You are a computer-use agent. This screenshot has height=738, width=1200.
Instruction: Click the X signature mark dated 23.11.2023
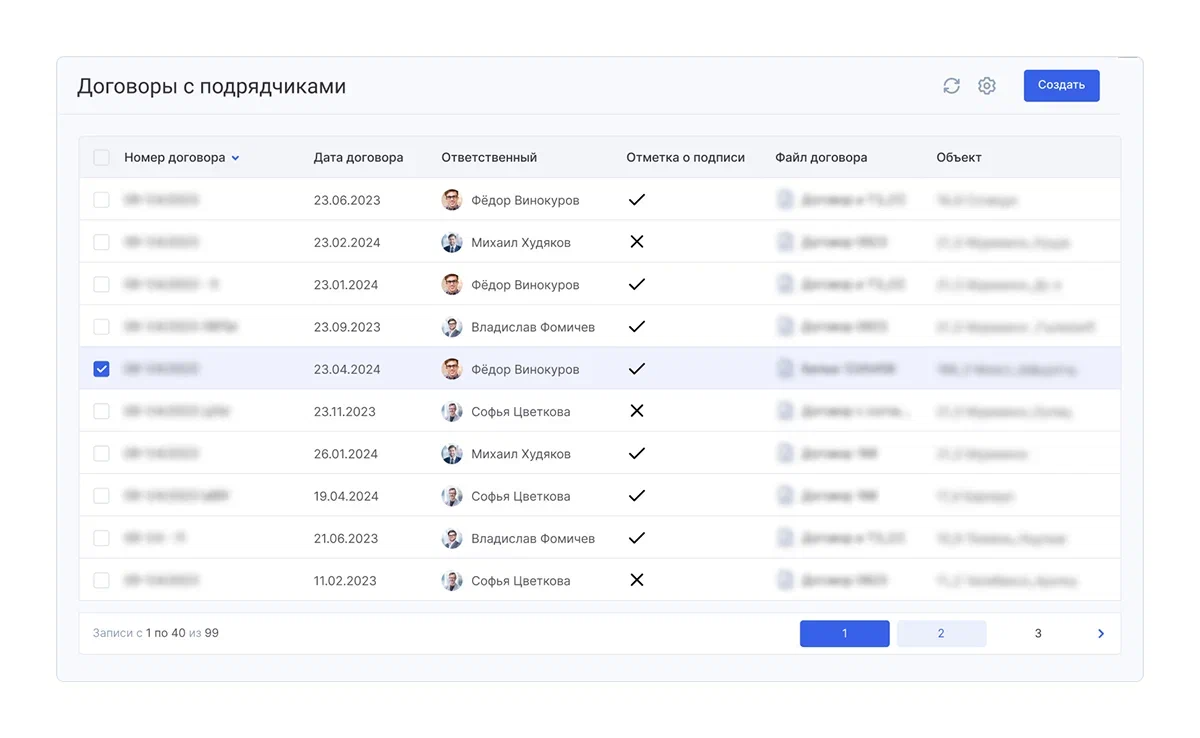[637, 411]
